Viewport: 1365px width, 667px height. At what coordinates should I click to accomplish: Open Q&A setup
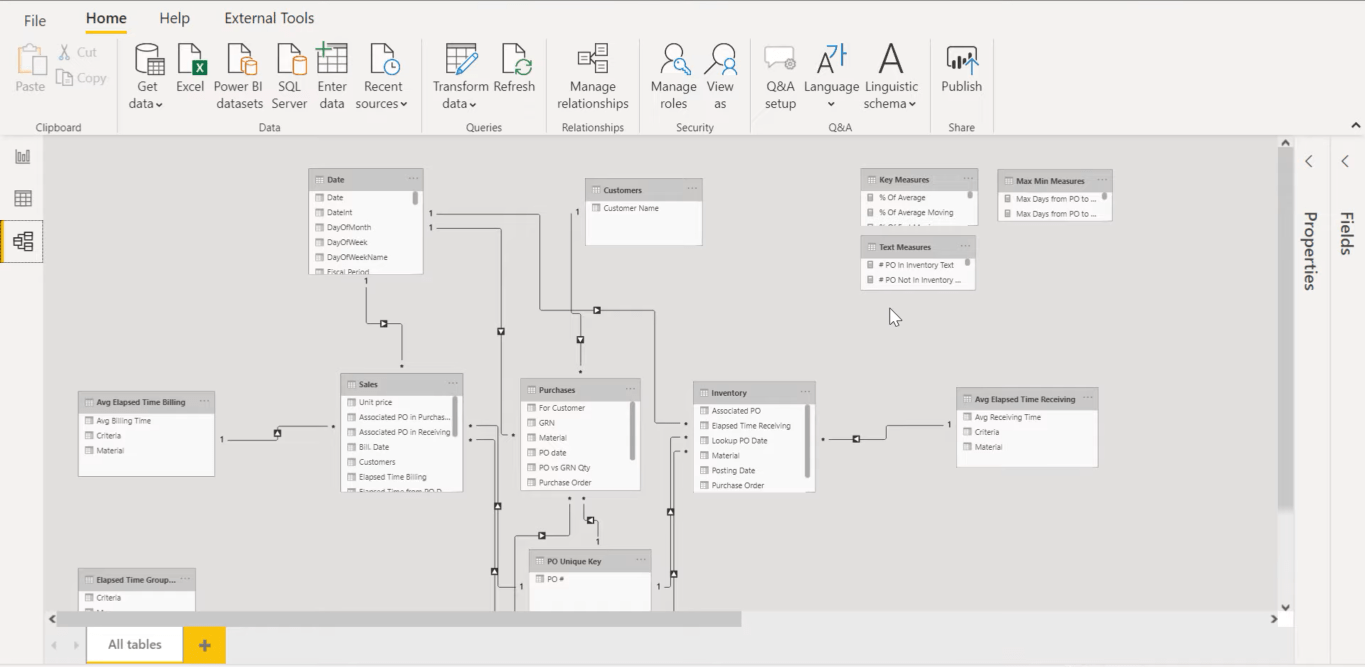pyautogui.click(x=780, y=77)
